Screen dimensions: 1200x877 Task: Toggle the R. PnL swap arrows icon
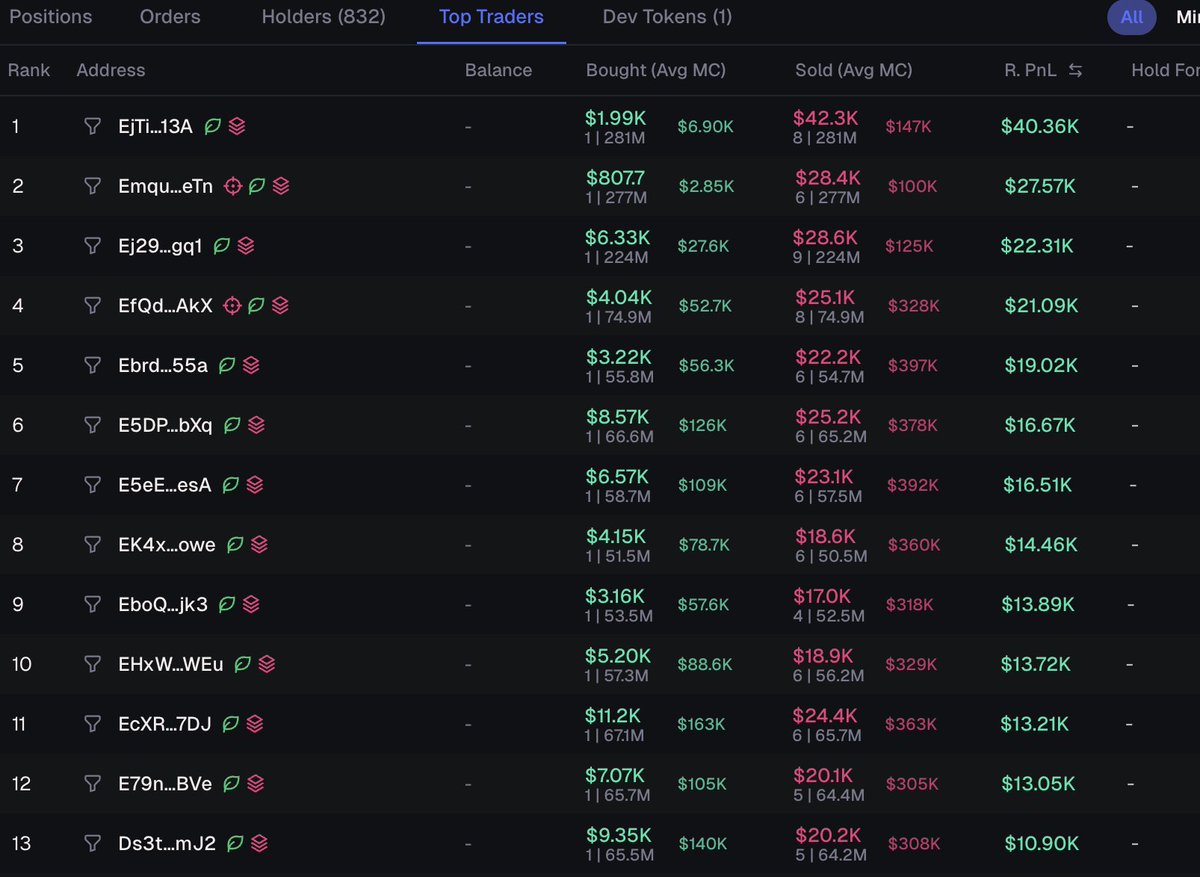tap(1076, 70)
